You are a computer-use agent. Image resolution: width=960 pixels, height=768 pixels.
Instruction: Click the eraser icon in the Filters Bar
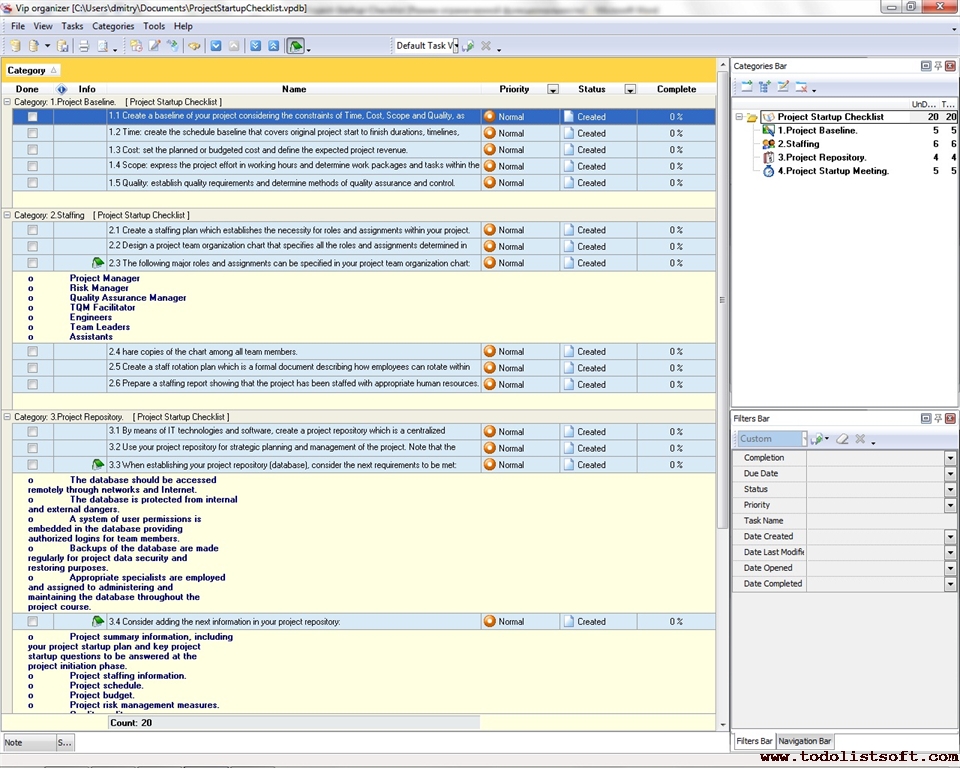[x=842, y=439]
